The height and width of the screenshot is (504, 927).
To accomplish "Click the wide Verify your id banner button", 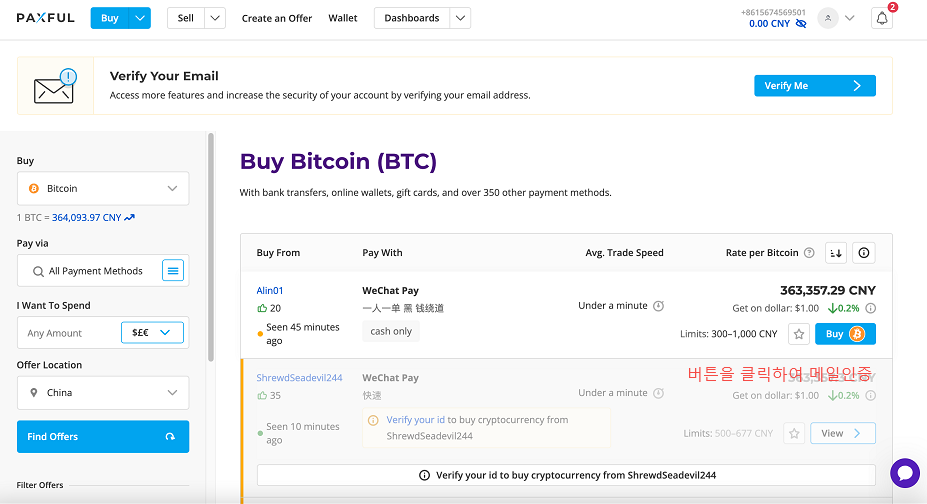I will 566,475.
